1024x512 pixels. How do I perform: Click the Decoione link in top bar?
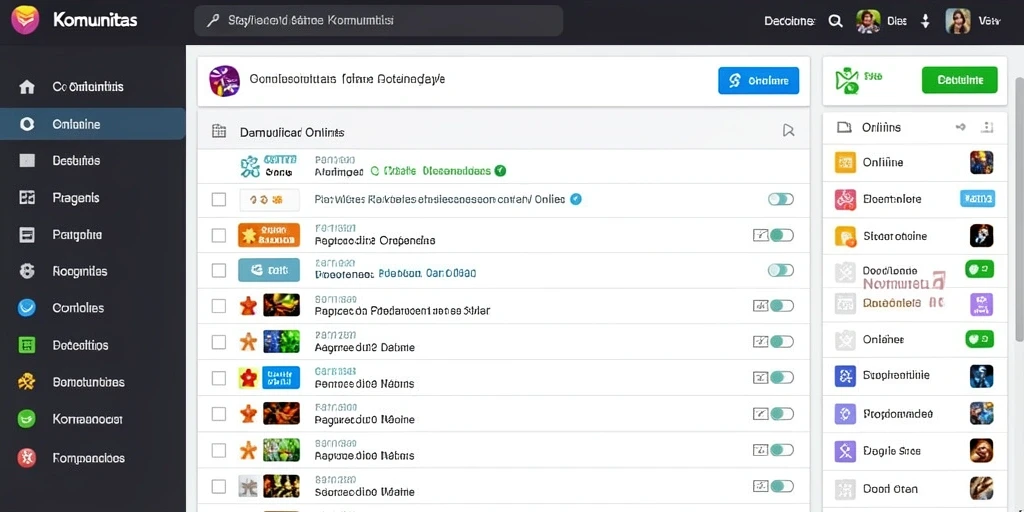[790, 21]
